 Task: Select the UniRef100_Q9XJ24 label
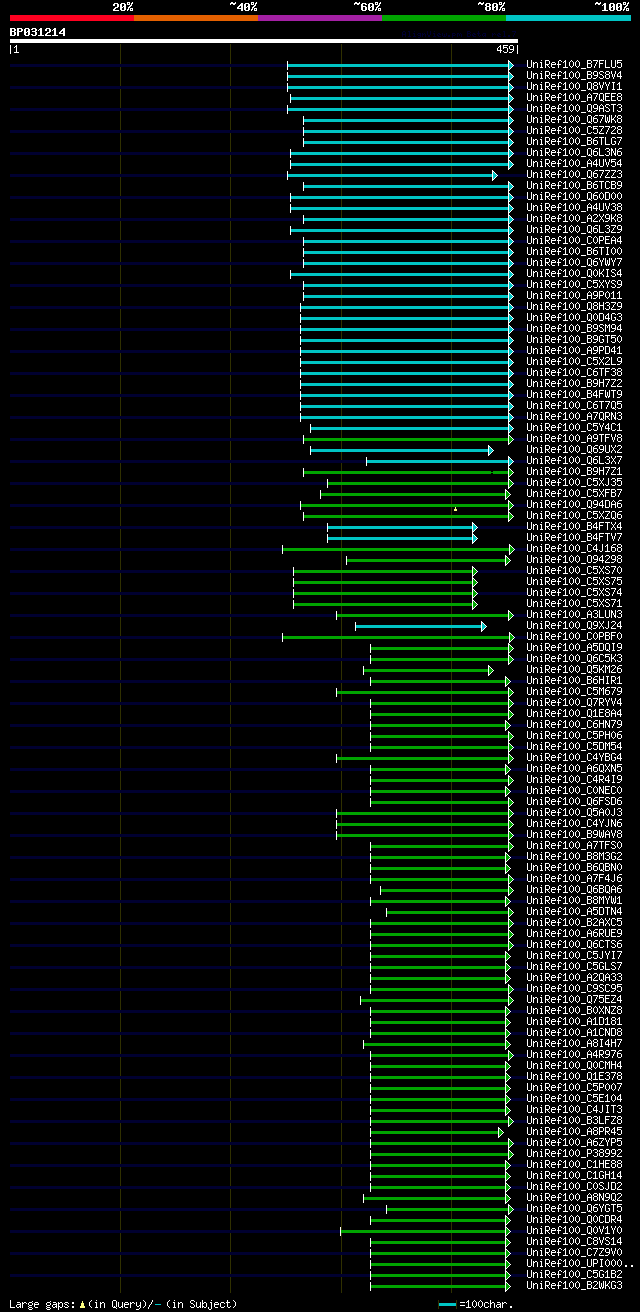pos(574,625)
